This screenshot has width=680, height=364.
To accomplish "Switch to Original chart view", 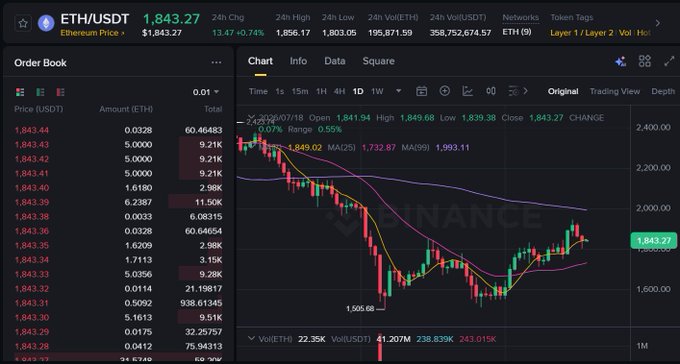I will click(x=563, y=91).
